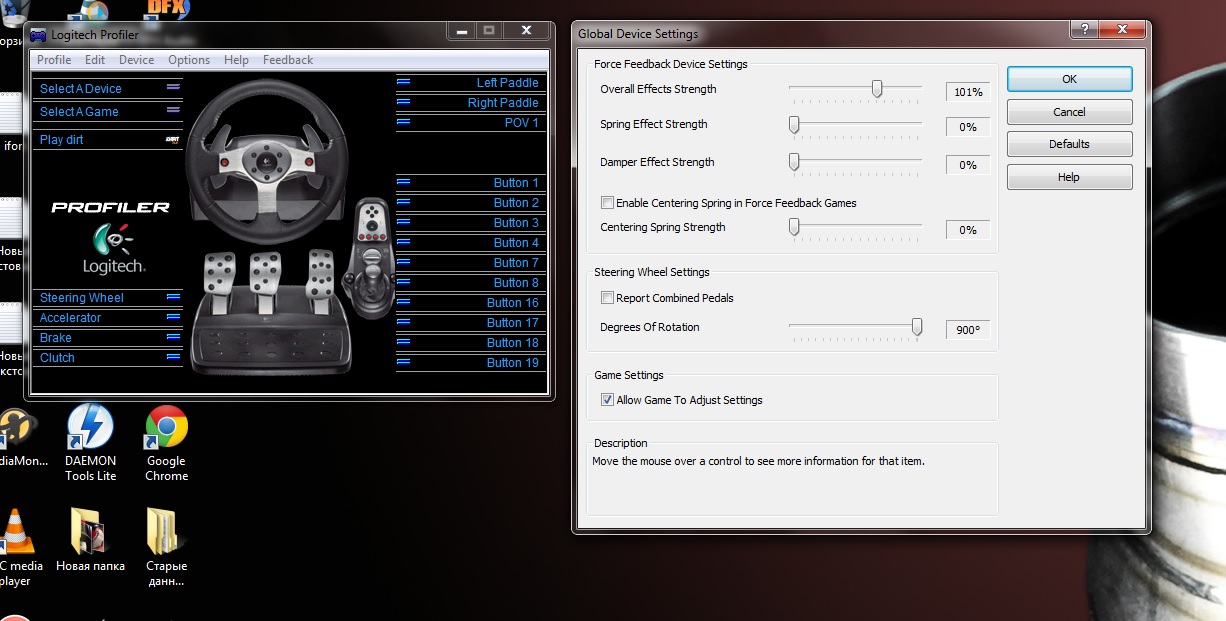Open DAEMON Tools Lite desktop icon

click(90, 429)
